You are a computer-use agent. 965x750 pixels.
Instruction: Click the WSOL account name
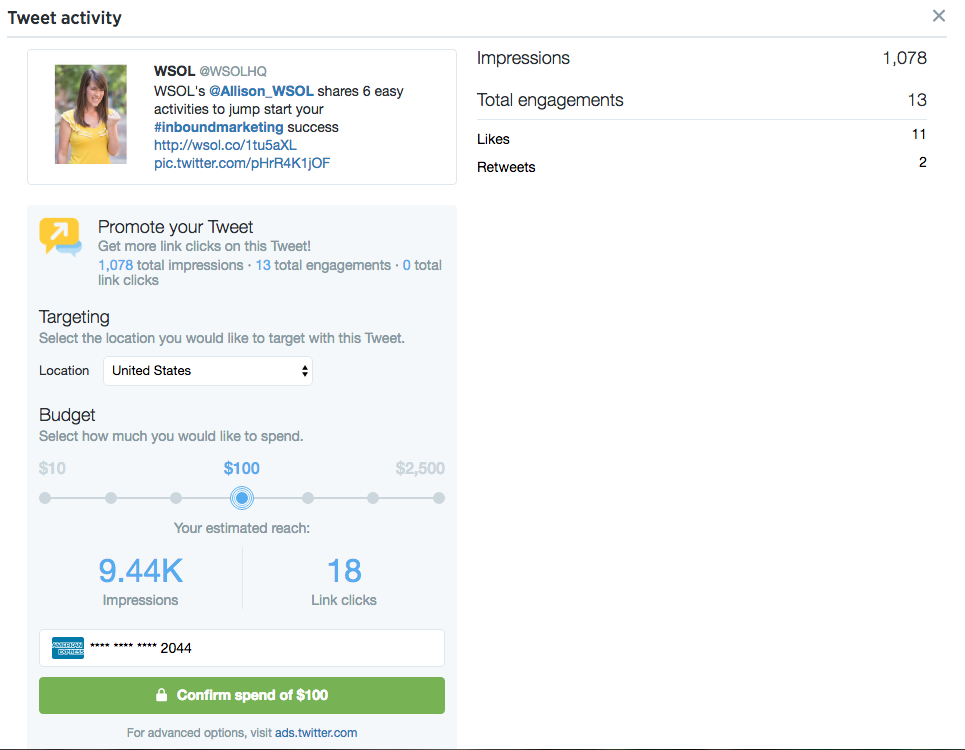point(174,71)
